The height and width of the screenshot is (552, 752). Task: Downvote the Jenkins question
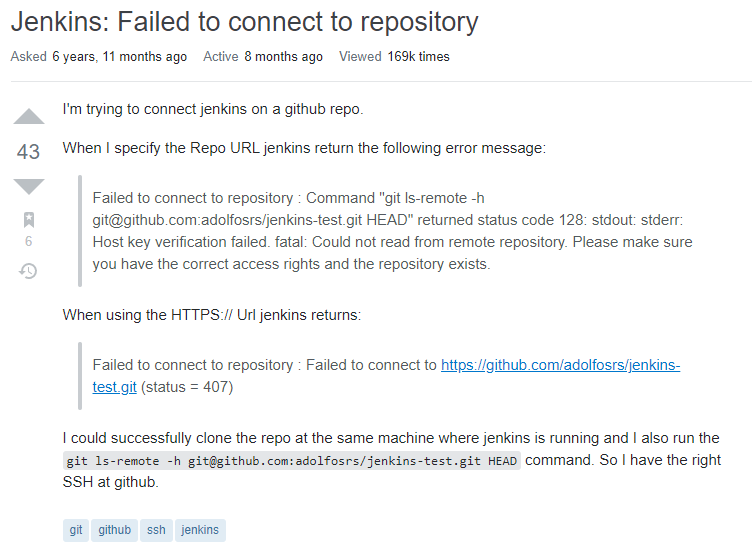coord(29,186)
